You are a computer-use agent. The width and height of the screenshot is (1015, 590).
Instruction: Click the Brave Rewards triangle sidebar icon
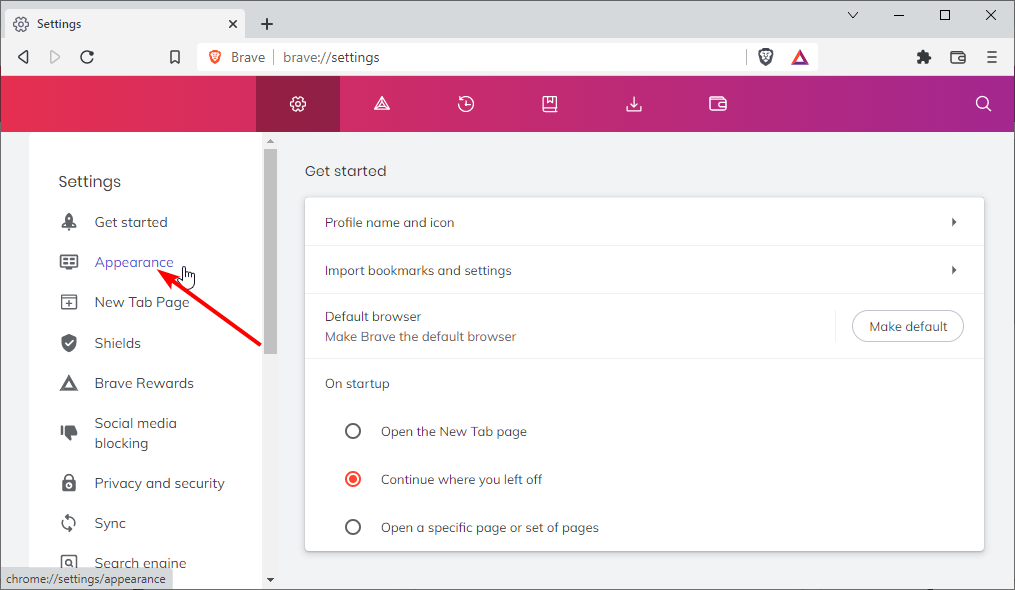click(x=69, y=383)
